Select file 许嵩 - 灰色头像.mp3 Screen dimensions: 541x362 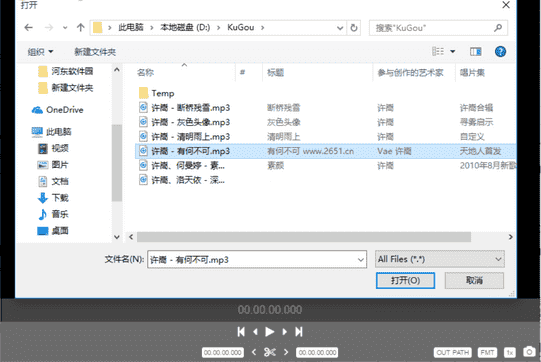point(185,122)
